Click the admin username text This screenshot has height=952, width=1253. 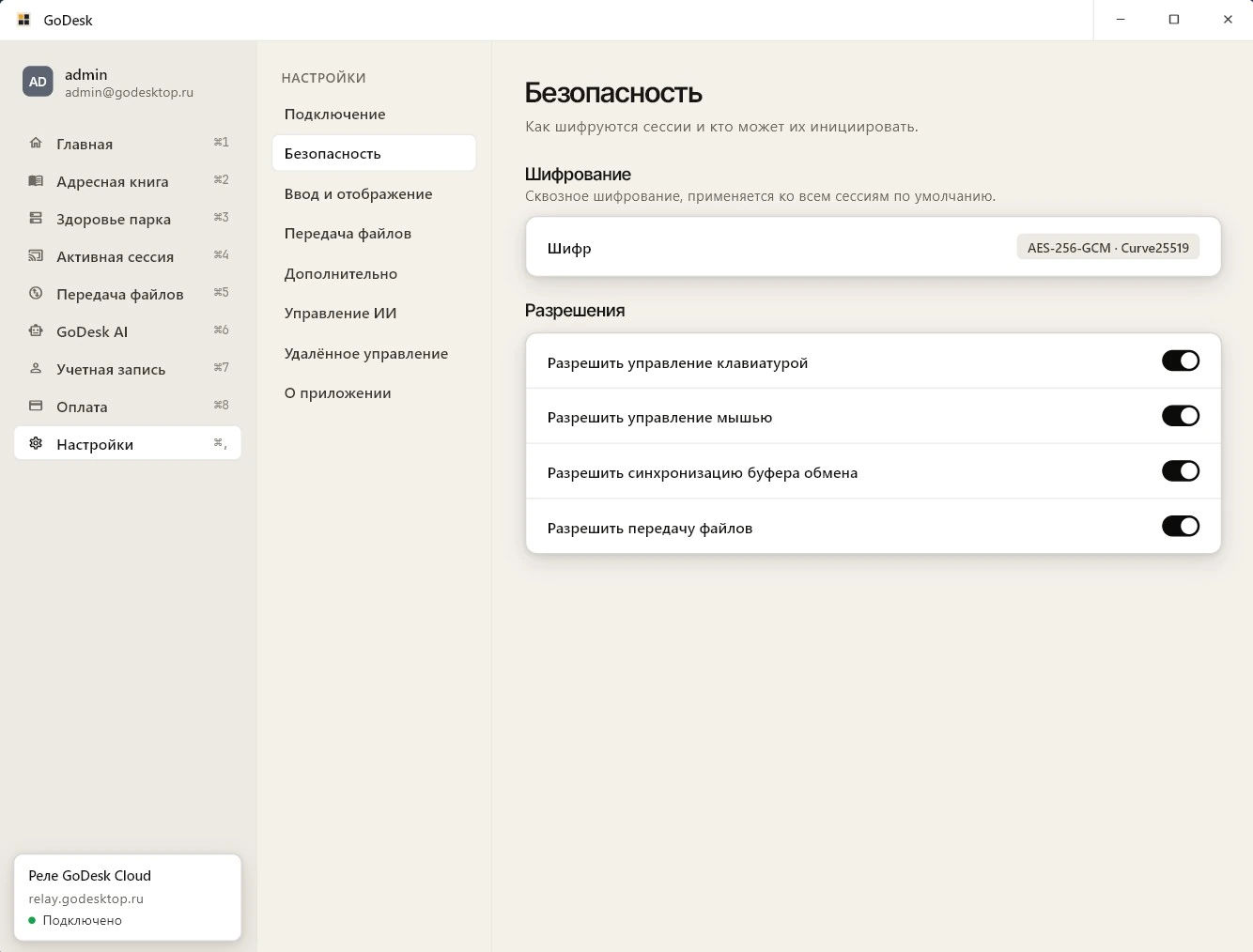click(85, 74)
